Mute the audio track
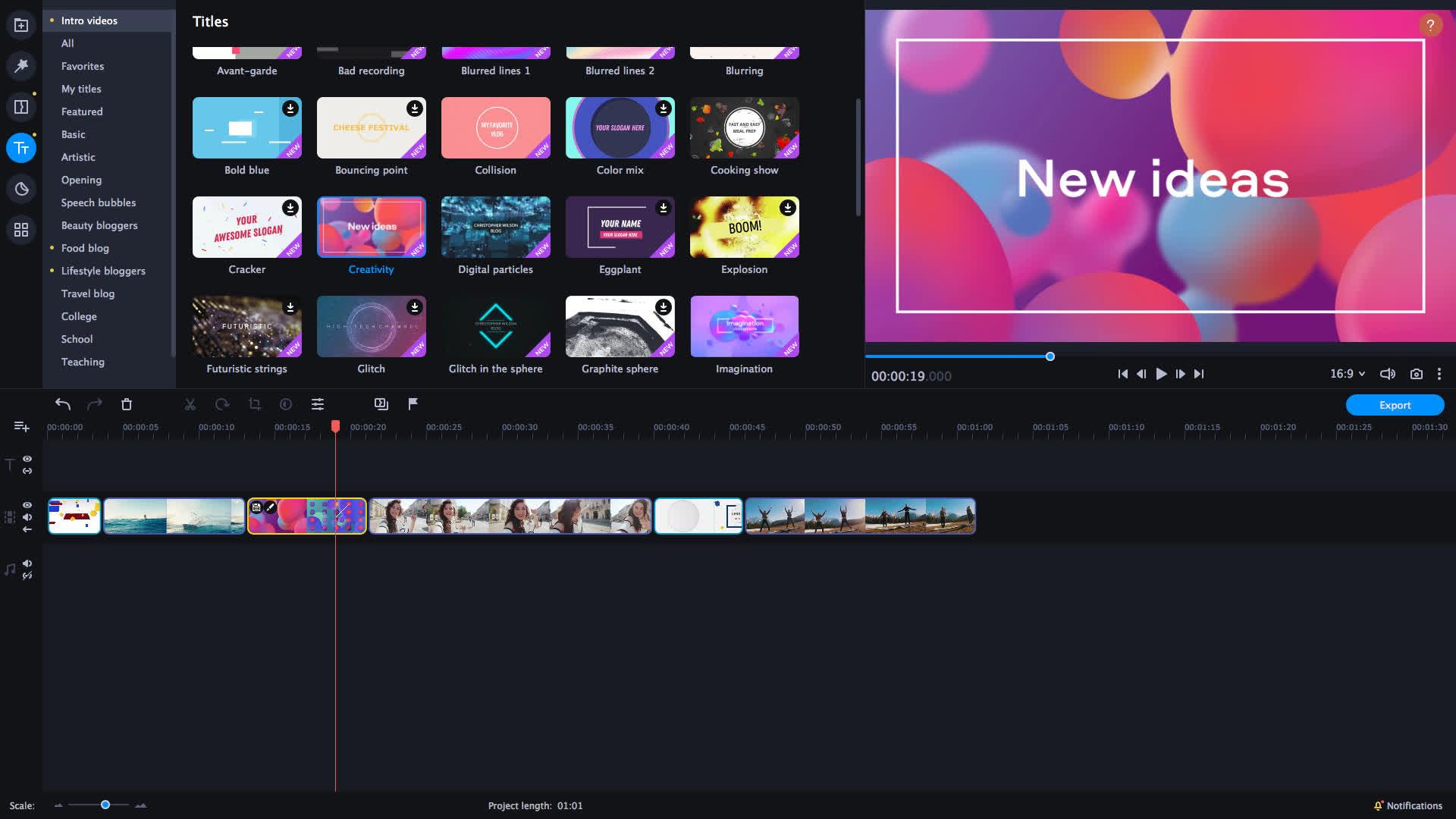1456x819 pixels. 27,563
